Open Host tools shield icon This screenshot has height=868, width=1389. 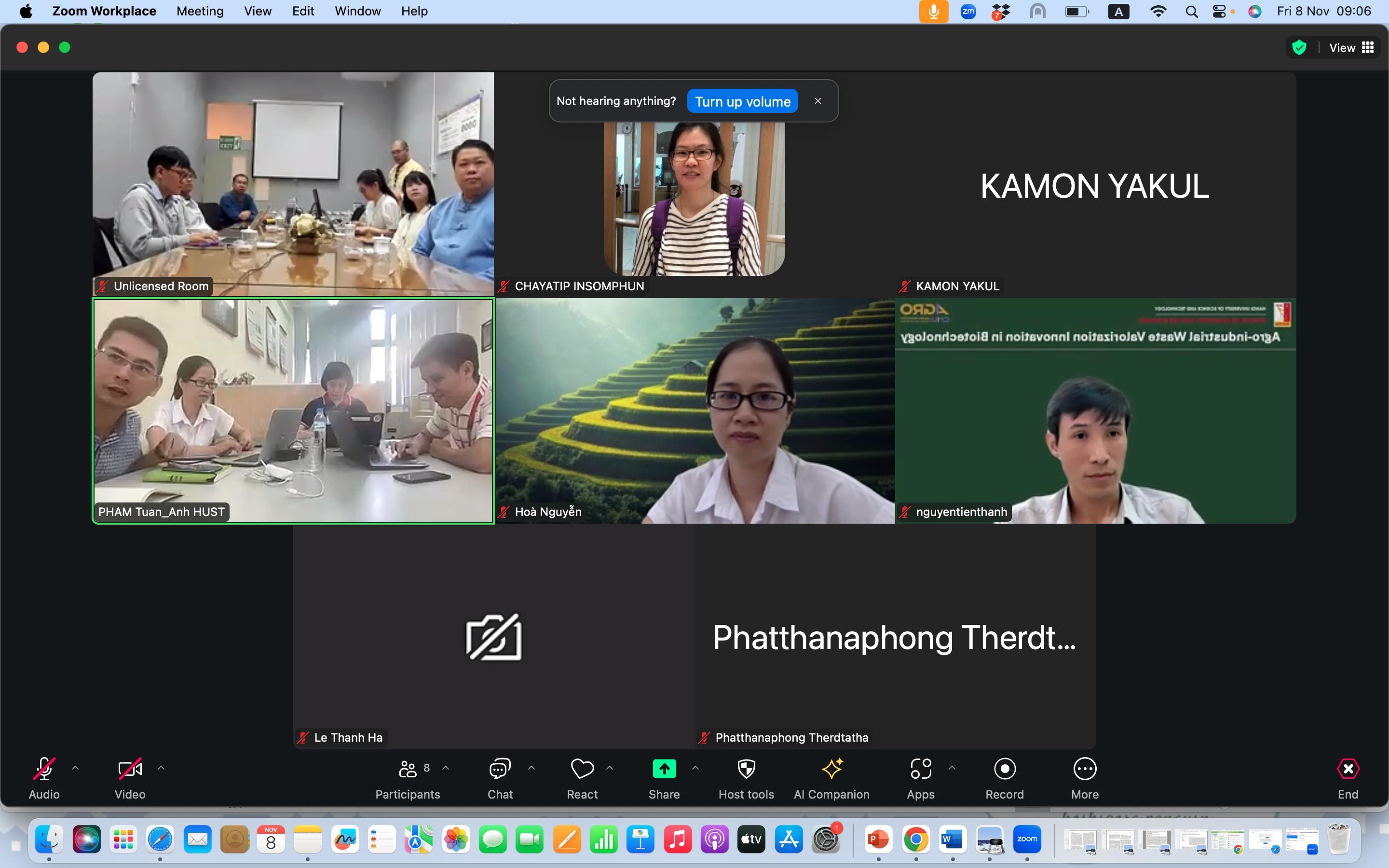[x=746, y=769]
